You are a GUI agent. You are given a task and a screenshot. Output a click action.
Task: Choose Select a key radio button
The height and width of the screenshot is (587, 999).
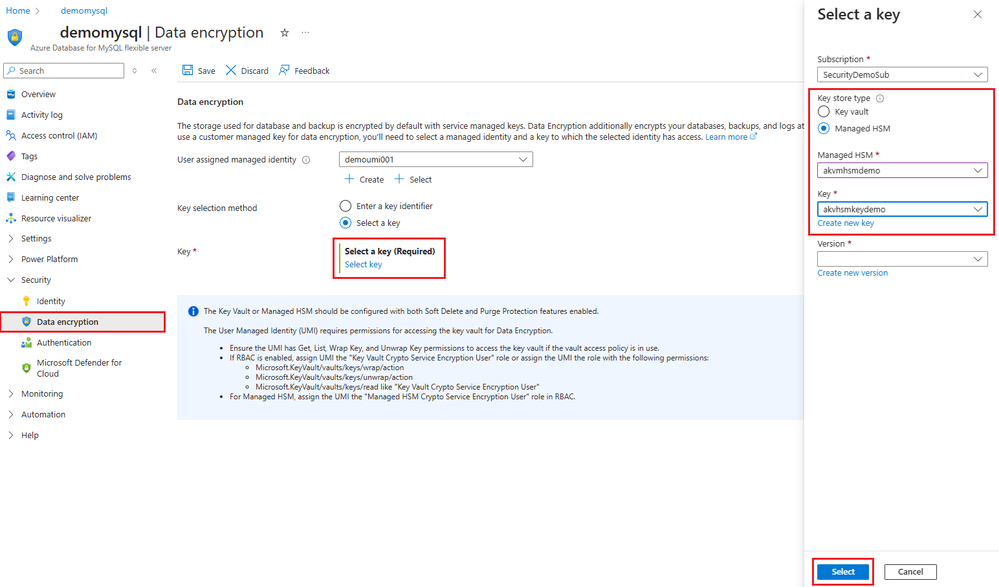pyautogui.click(x=345, y=222)
